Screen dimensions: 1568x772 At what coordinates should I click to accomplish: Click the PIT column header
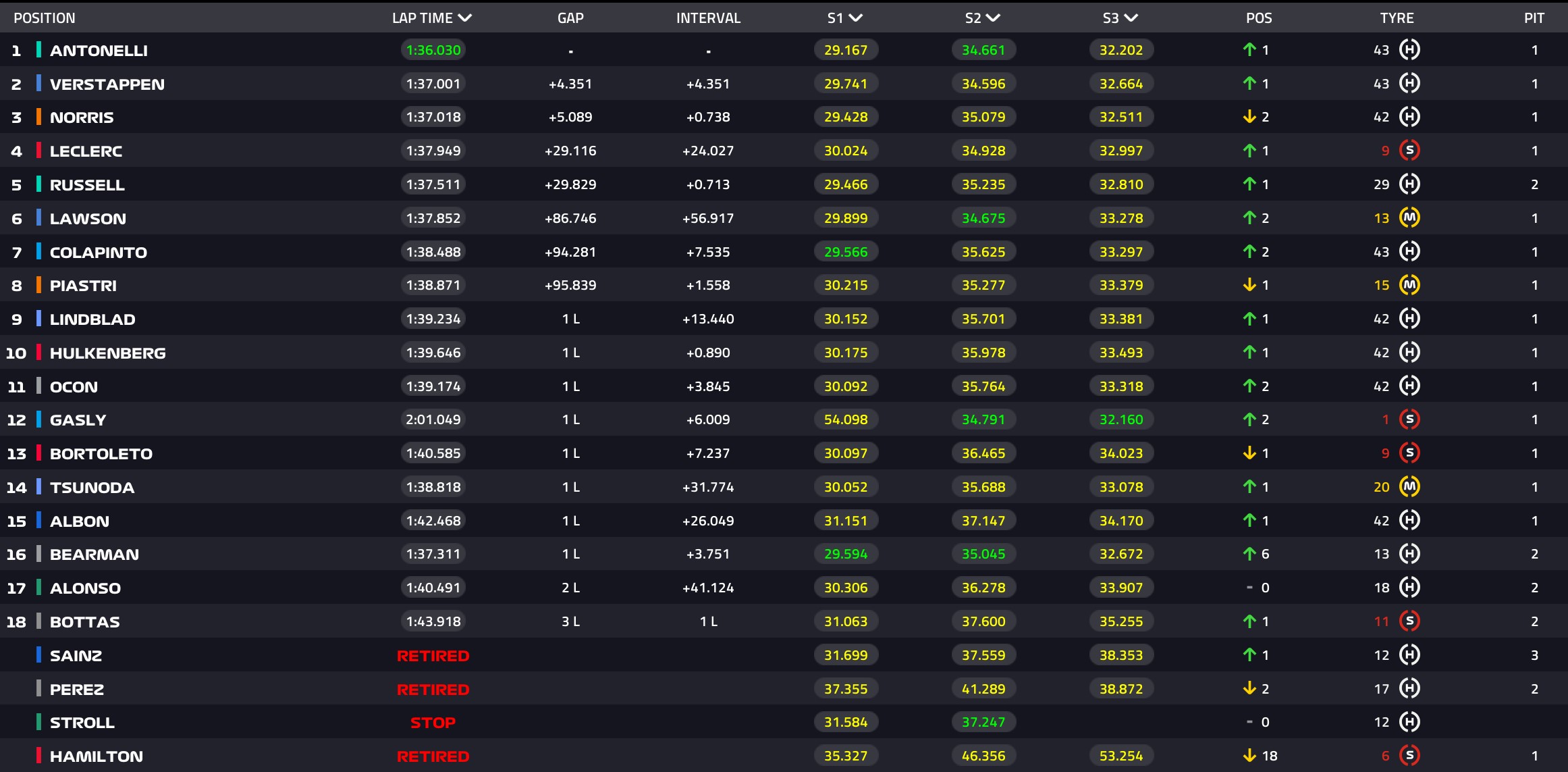click(x=1534, y=18)
